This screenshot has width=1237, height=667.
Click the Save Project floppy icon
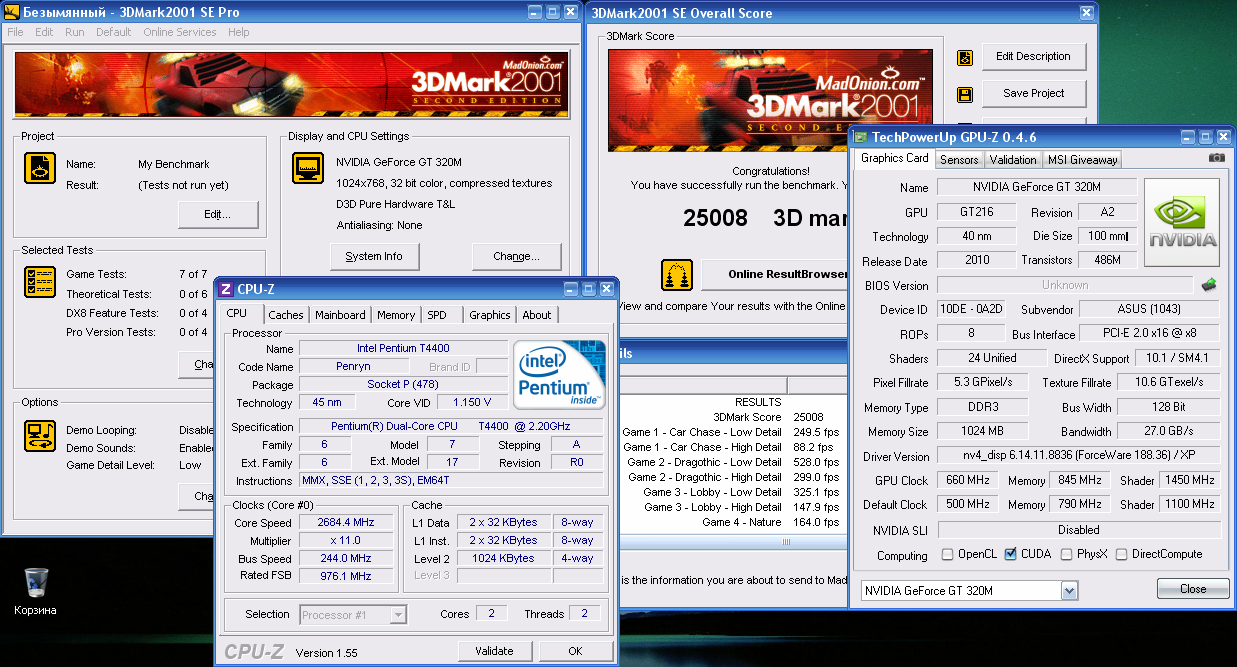click(965, 95)
